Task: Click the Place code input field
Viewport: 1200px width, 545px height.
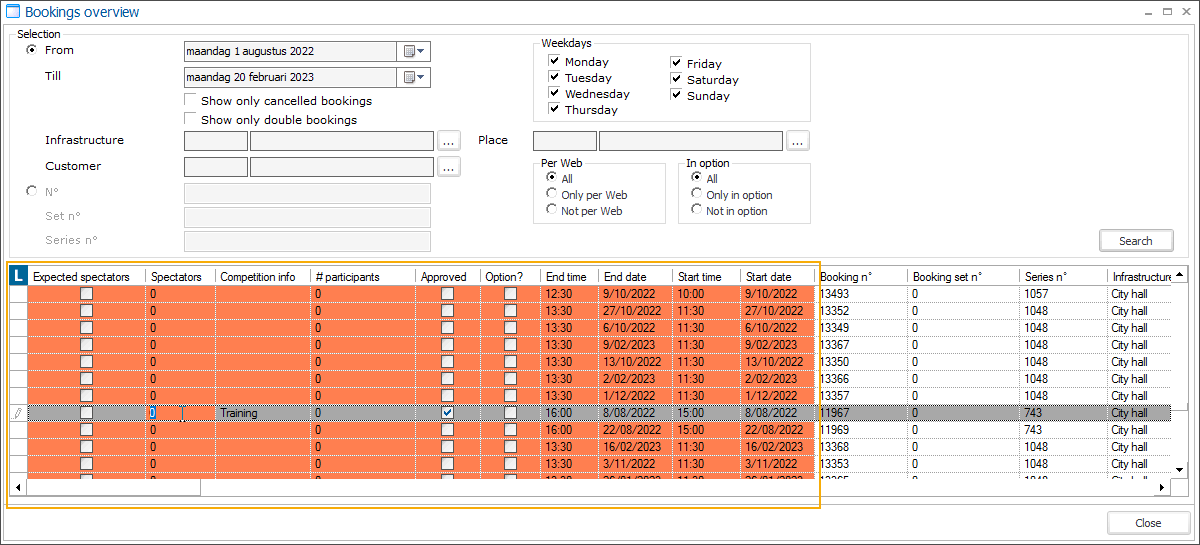Action: (x=565, y=141)
